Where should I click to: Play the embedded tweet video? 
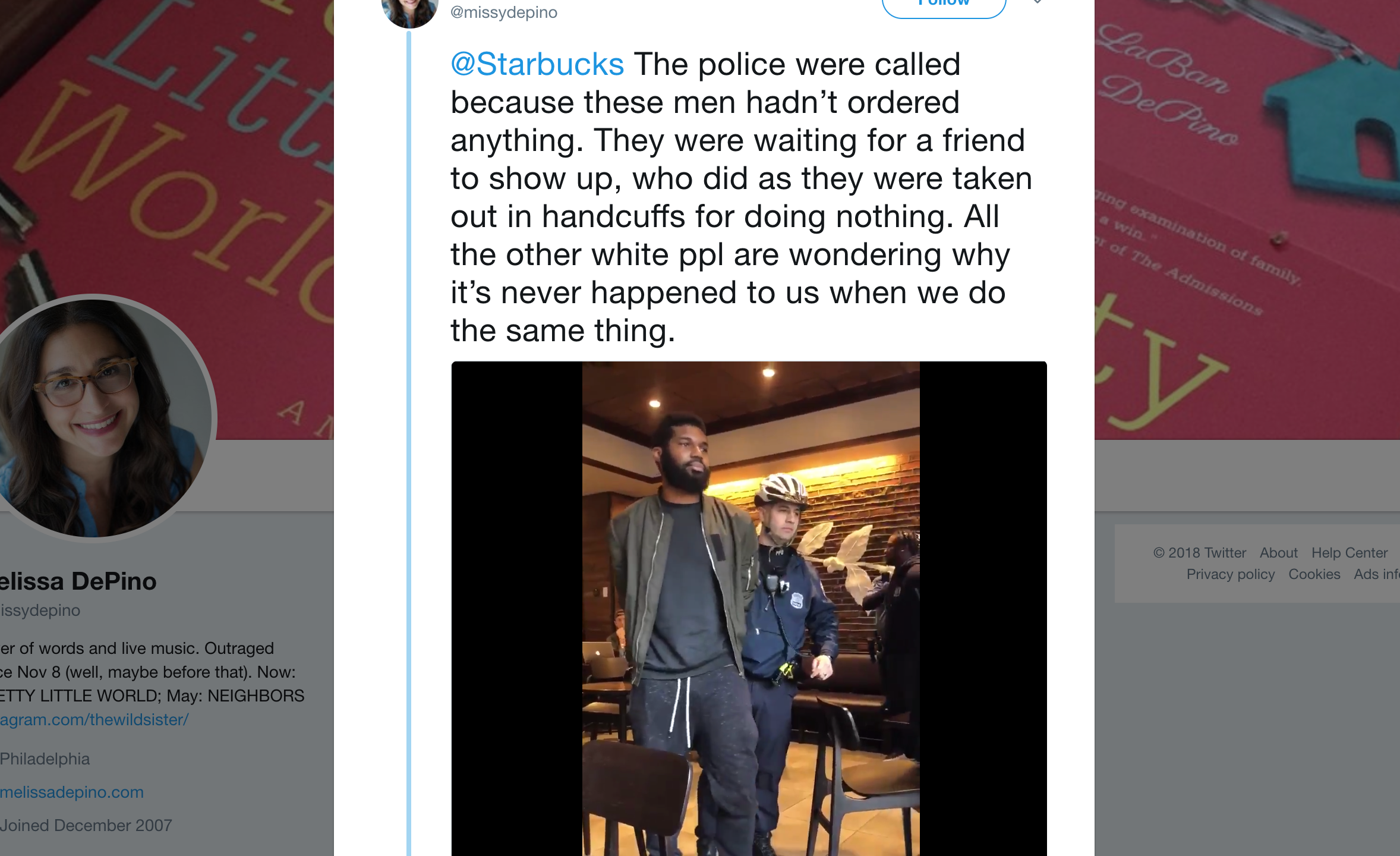point(750,608)
